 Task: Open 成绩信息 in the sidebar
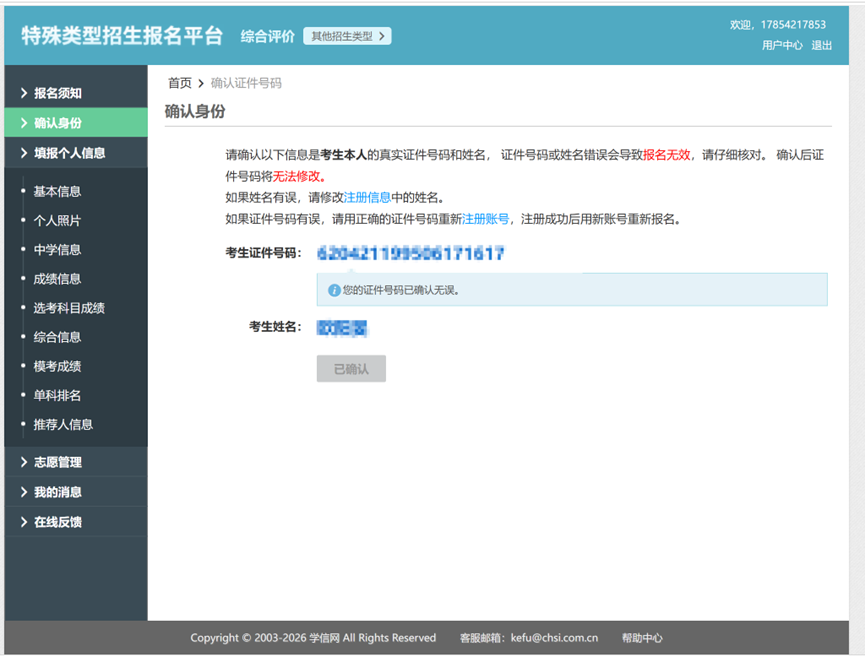[x=57, y=279]
